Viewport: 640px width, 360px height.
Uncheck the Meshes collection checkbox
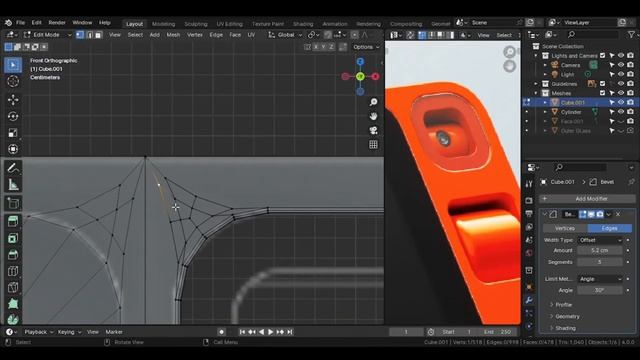(x=602, y=93)
